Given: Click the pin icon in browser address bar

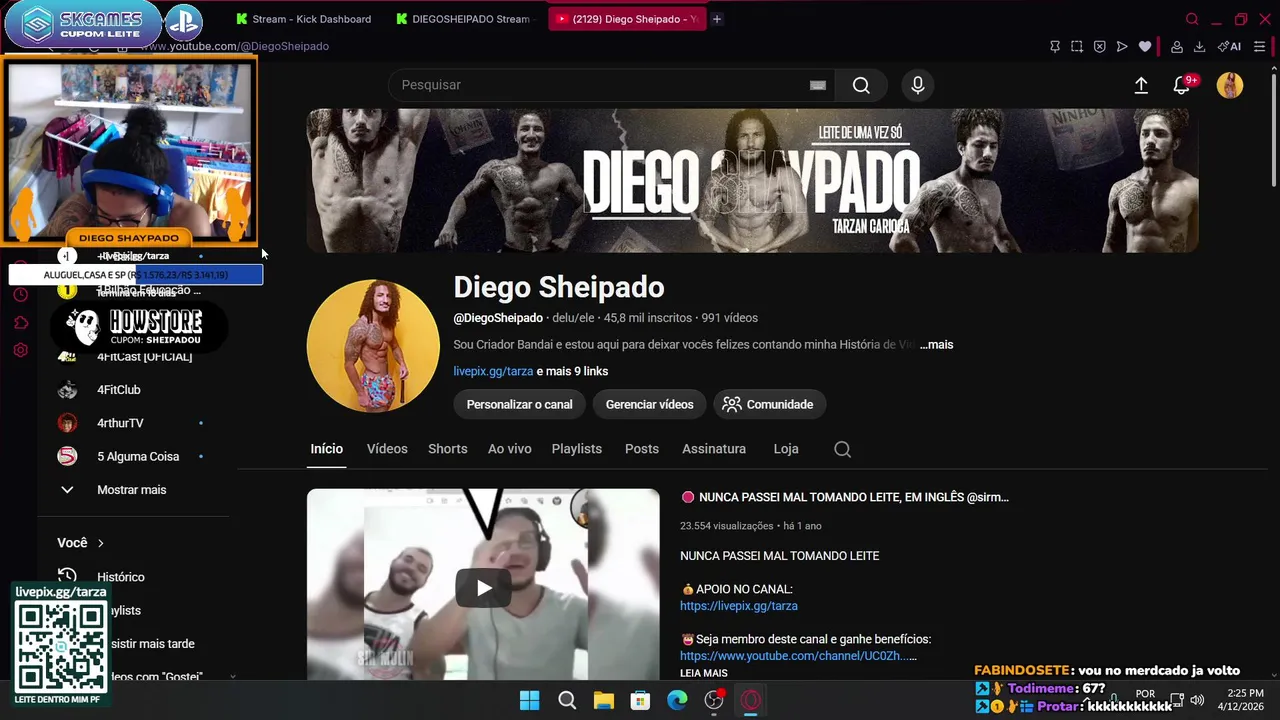Looking at the screenshot, I should 1054,46.
